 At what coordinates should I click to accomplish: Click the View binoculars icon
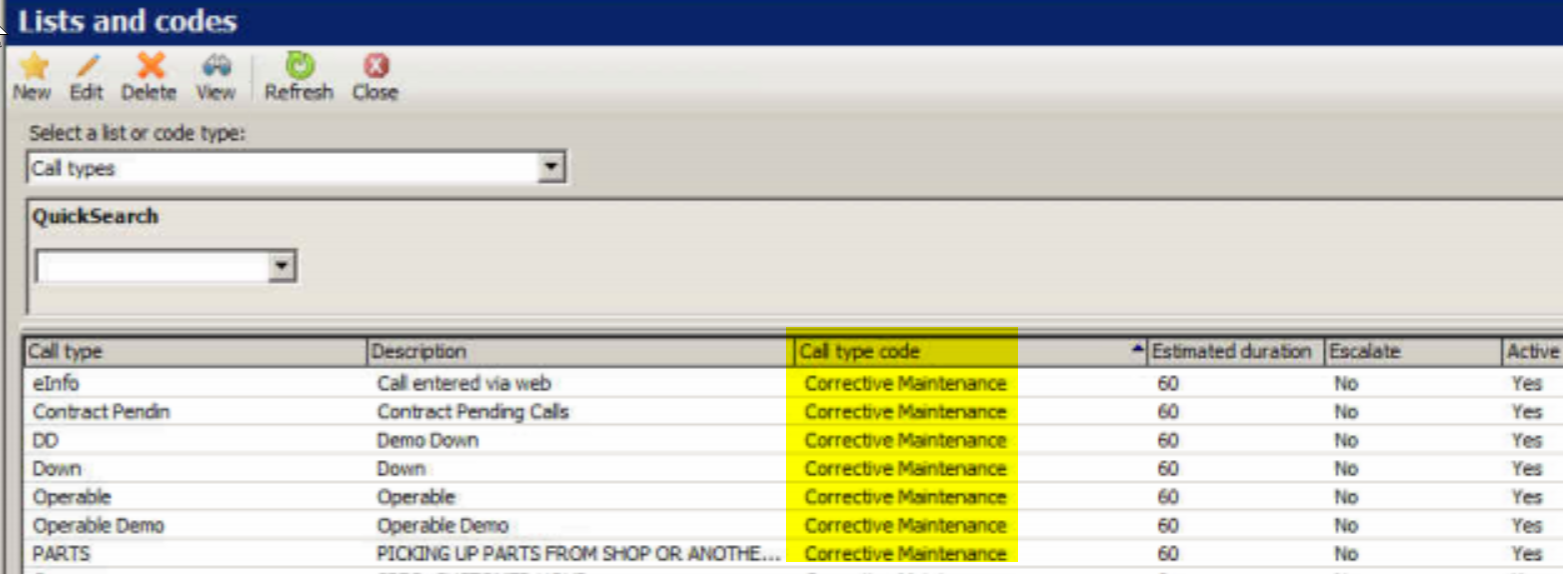[x=215, y=67]
